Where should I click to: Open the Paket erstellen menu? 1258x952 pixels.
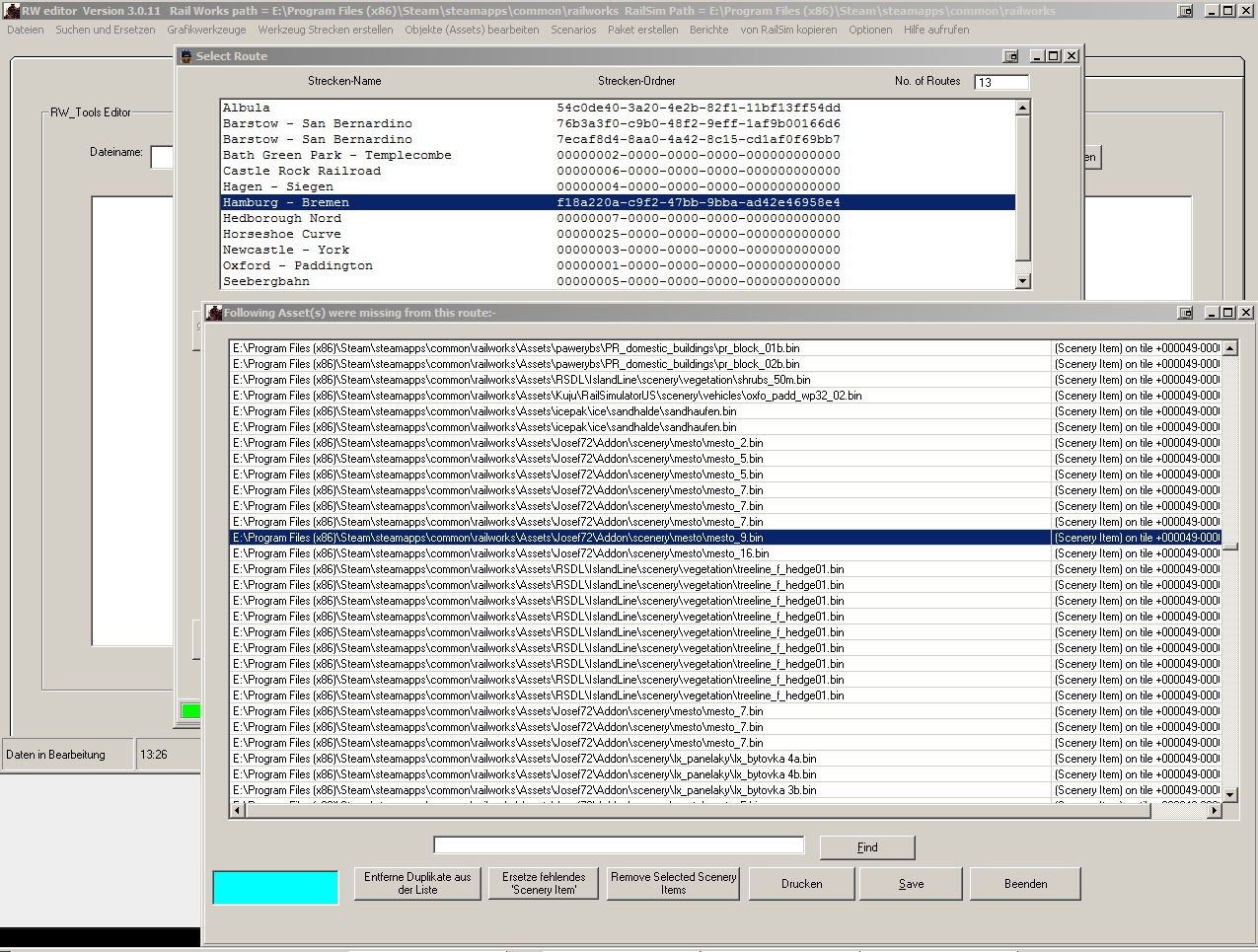[642, 30]
